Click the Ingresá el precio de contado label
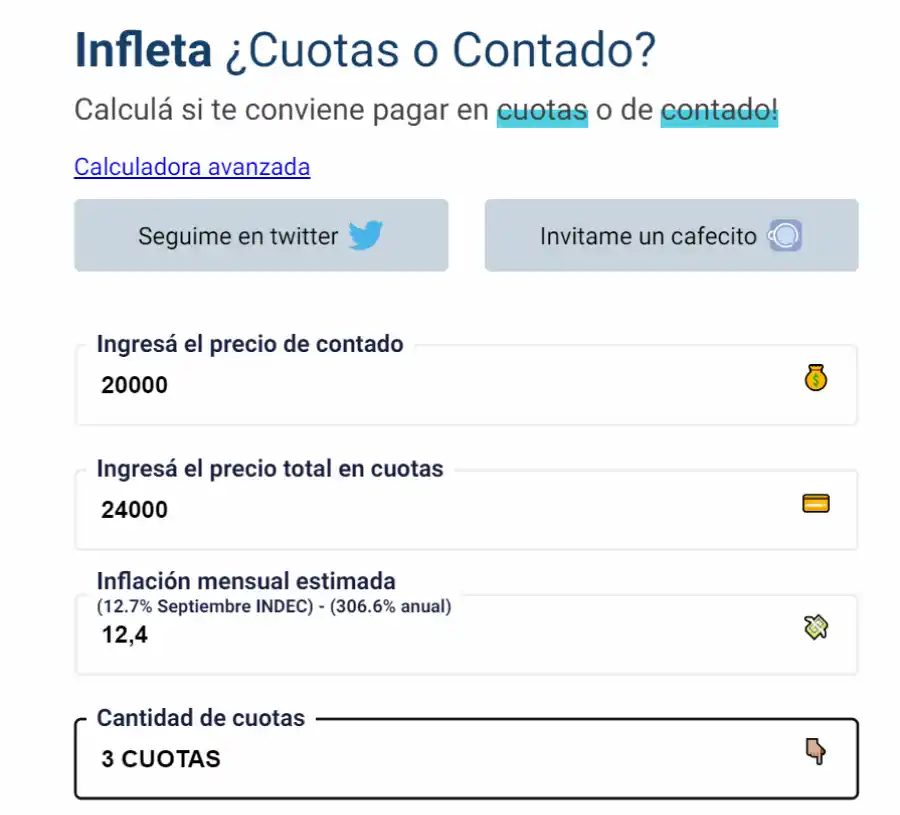This screenshot has height=815, width=900. tap(249, 343)
